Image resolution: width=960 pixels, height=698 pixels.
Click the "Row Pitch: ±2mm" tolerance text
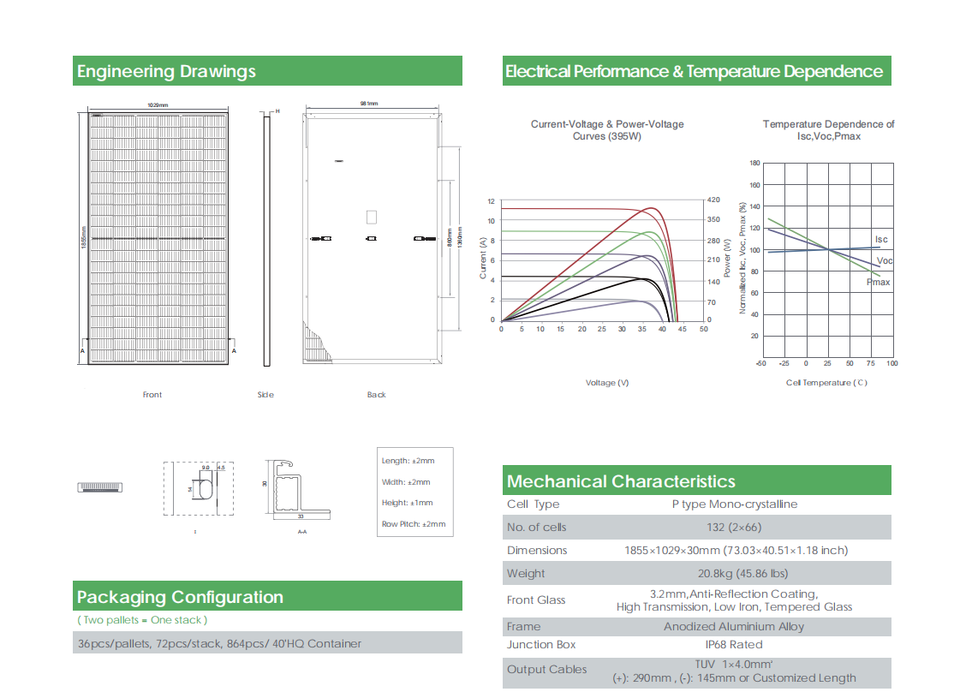[413, 524]
